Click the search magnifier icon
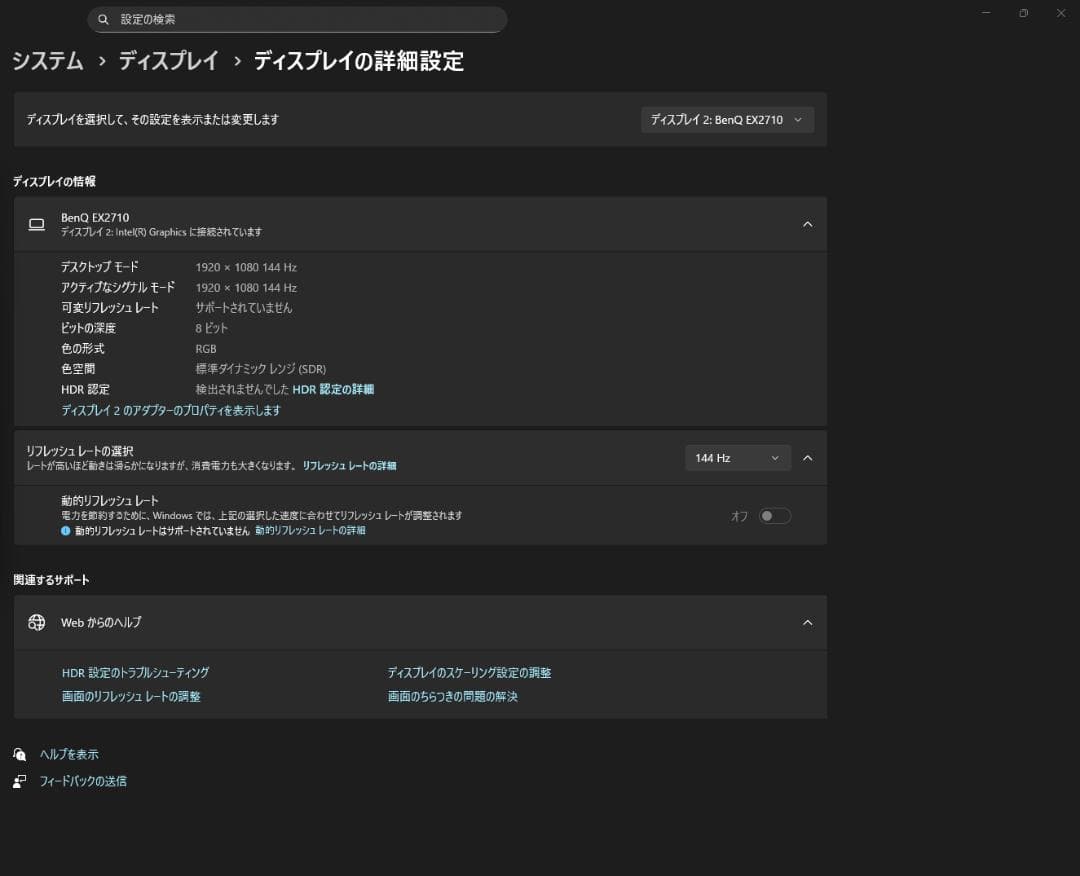This screenshot has height=876, width=1080. [103, 19]
